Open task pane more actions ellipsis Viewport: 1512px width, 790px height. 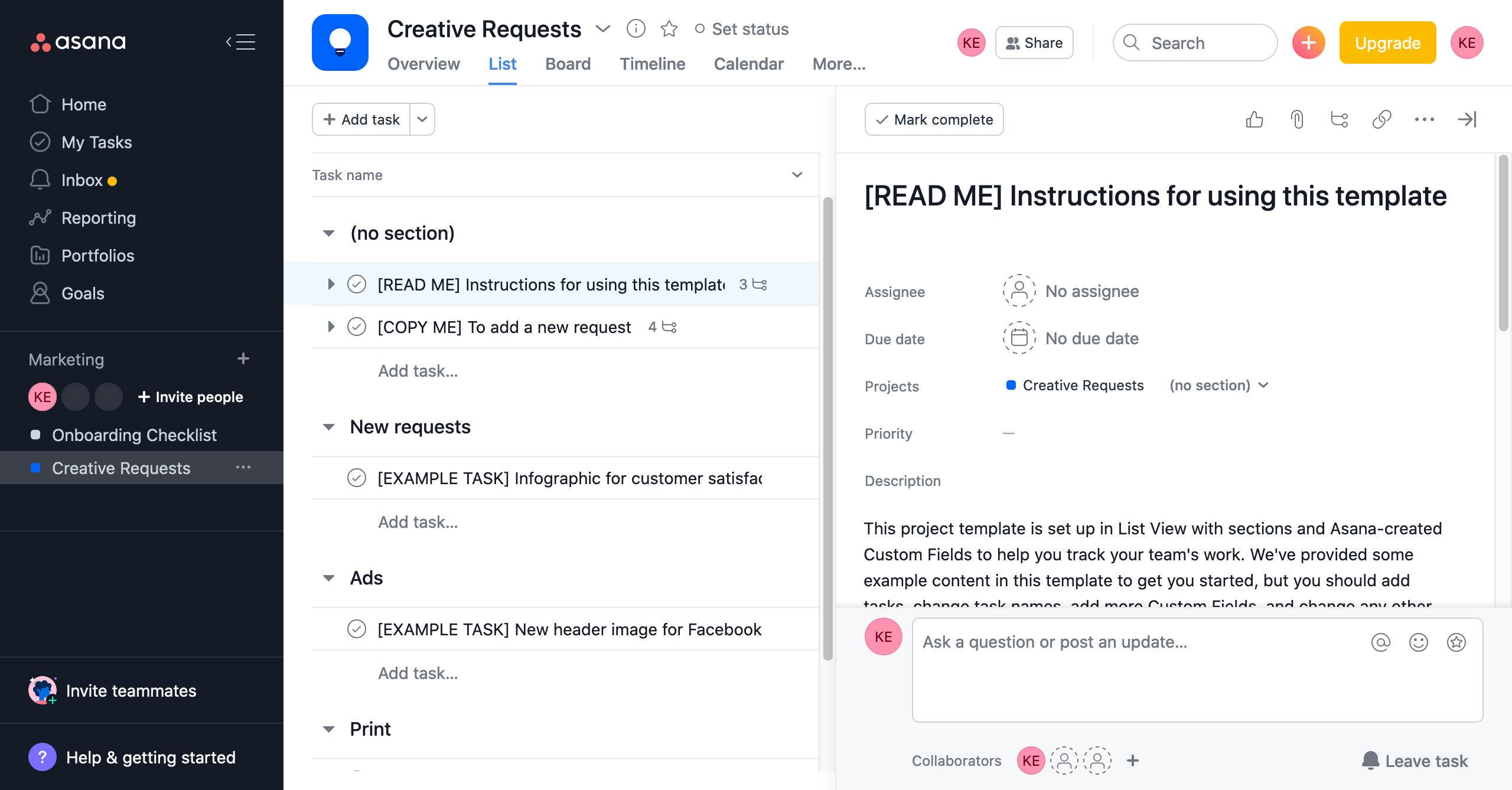(x=1424, y=119)
